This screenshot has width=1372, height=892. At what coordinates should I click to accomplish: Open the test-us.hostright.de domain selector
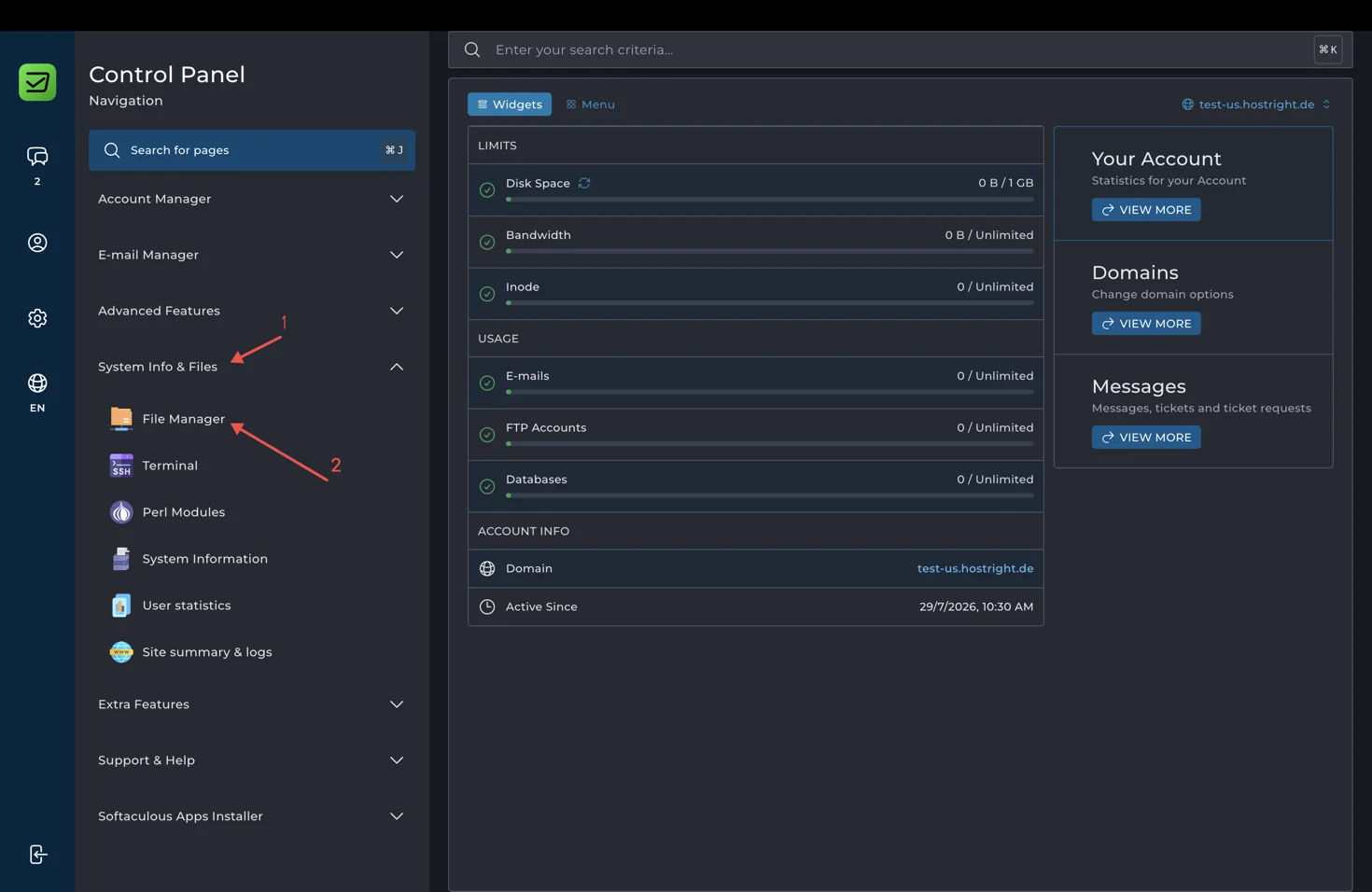point(1256,105)
